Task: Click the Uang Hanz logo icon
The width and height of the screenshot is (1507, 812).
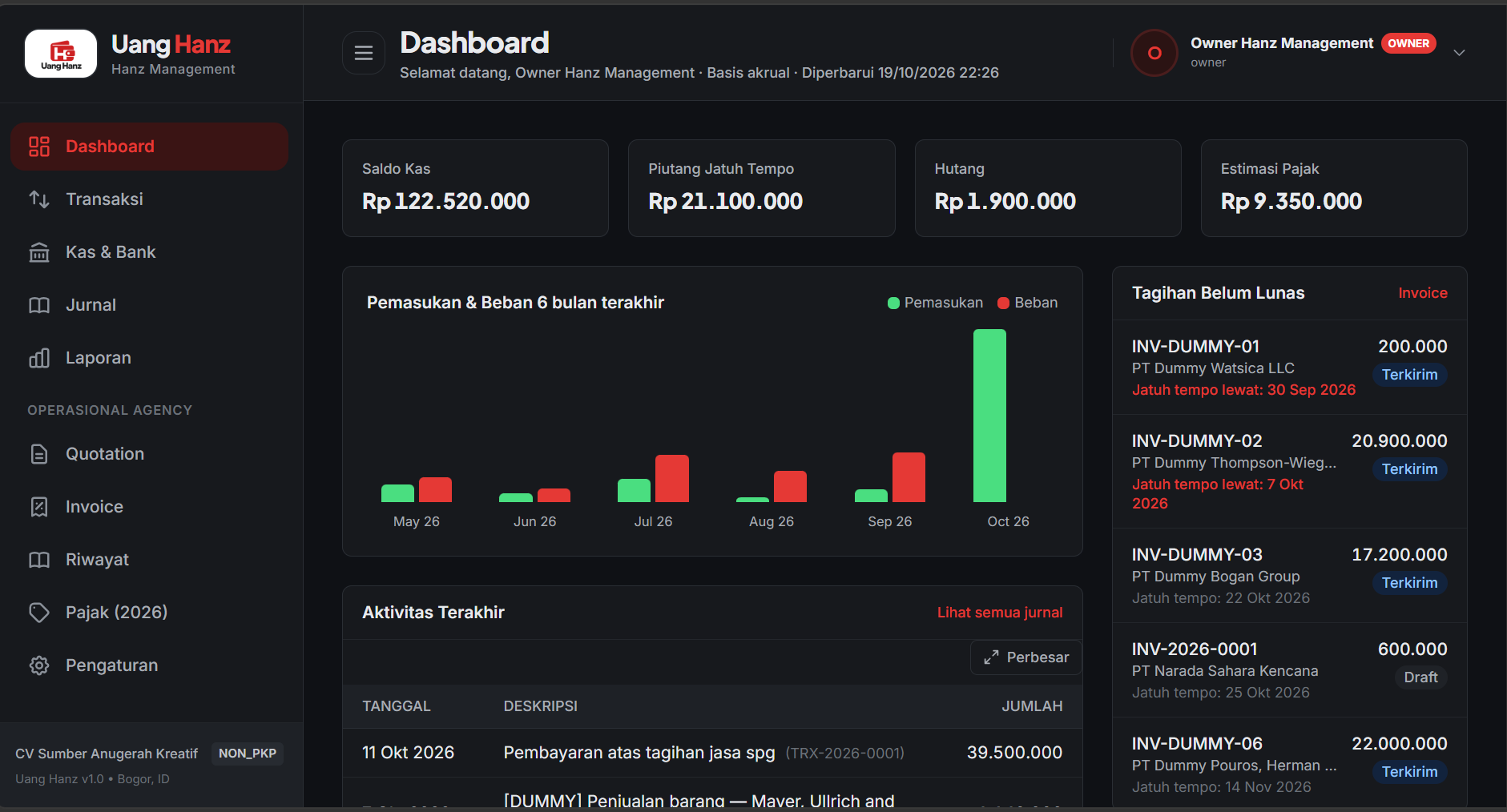Action: (61, 54)
